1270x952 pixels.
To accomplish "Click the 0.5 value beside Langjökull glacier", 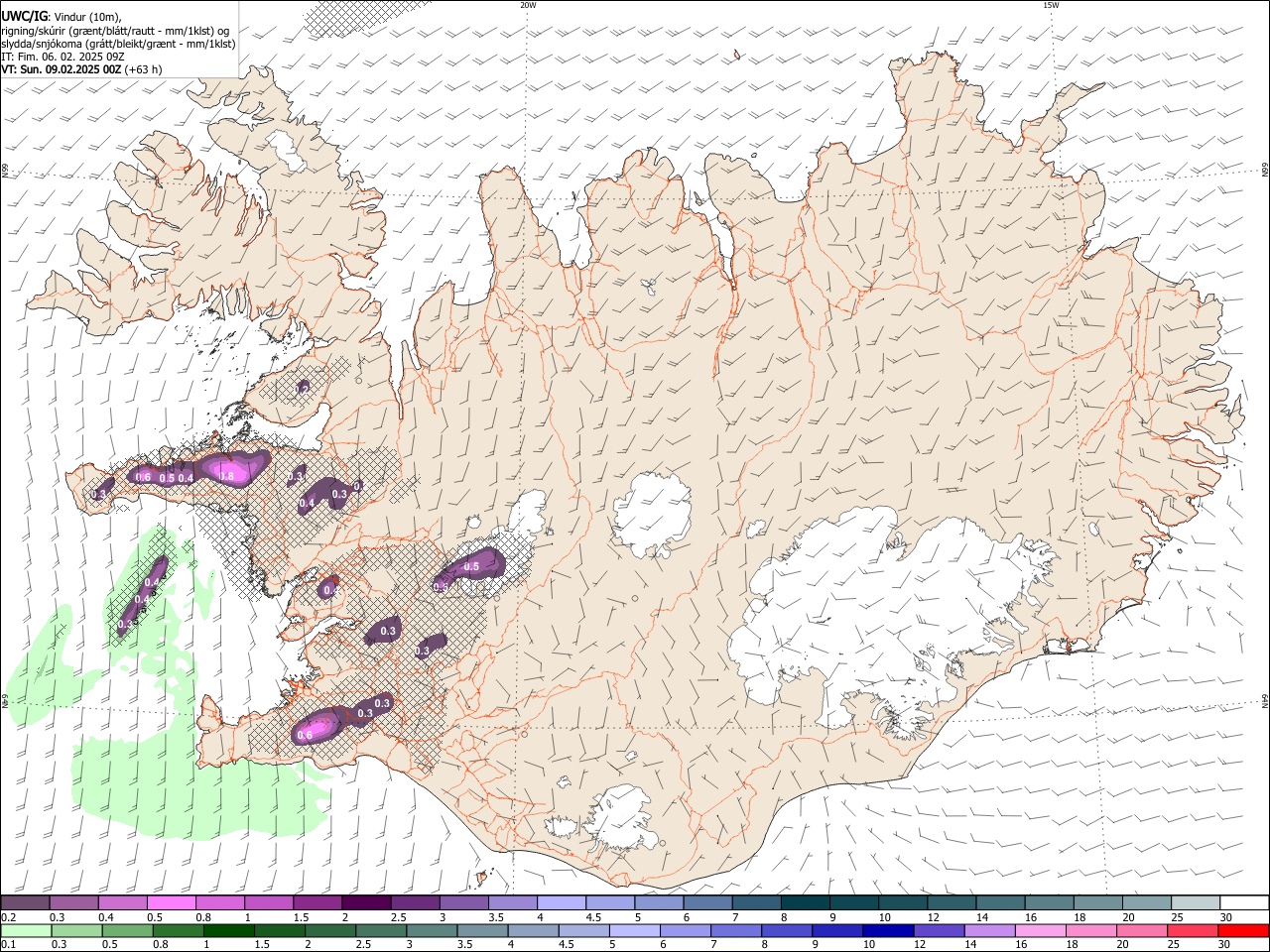I will pos(471,567).
